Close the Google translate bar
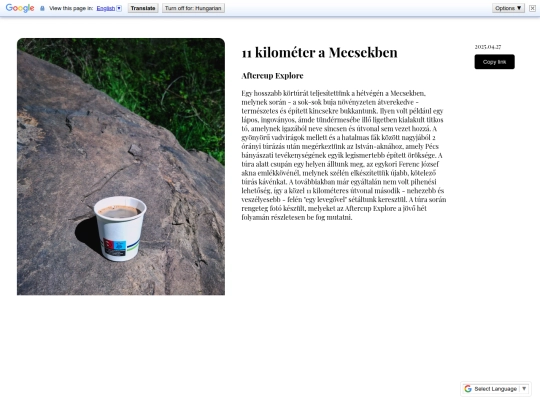This screenshot has width=540, height=405. [x=532, y=8]
